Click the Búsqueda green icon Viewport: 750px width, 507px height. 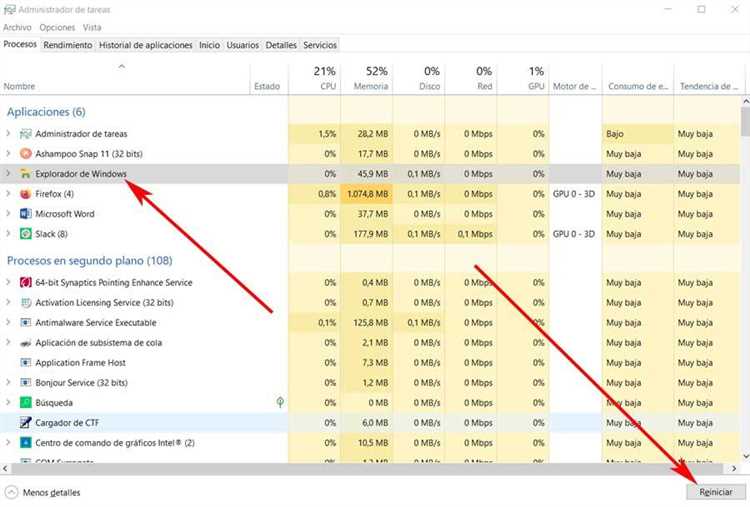[x=25, y=403]
